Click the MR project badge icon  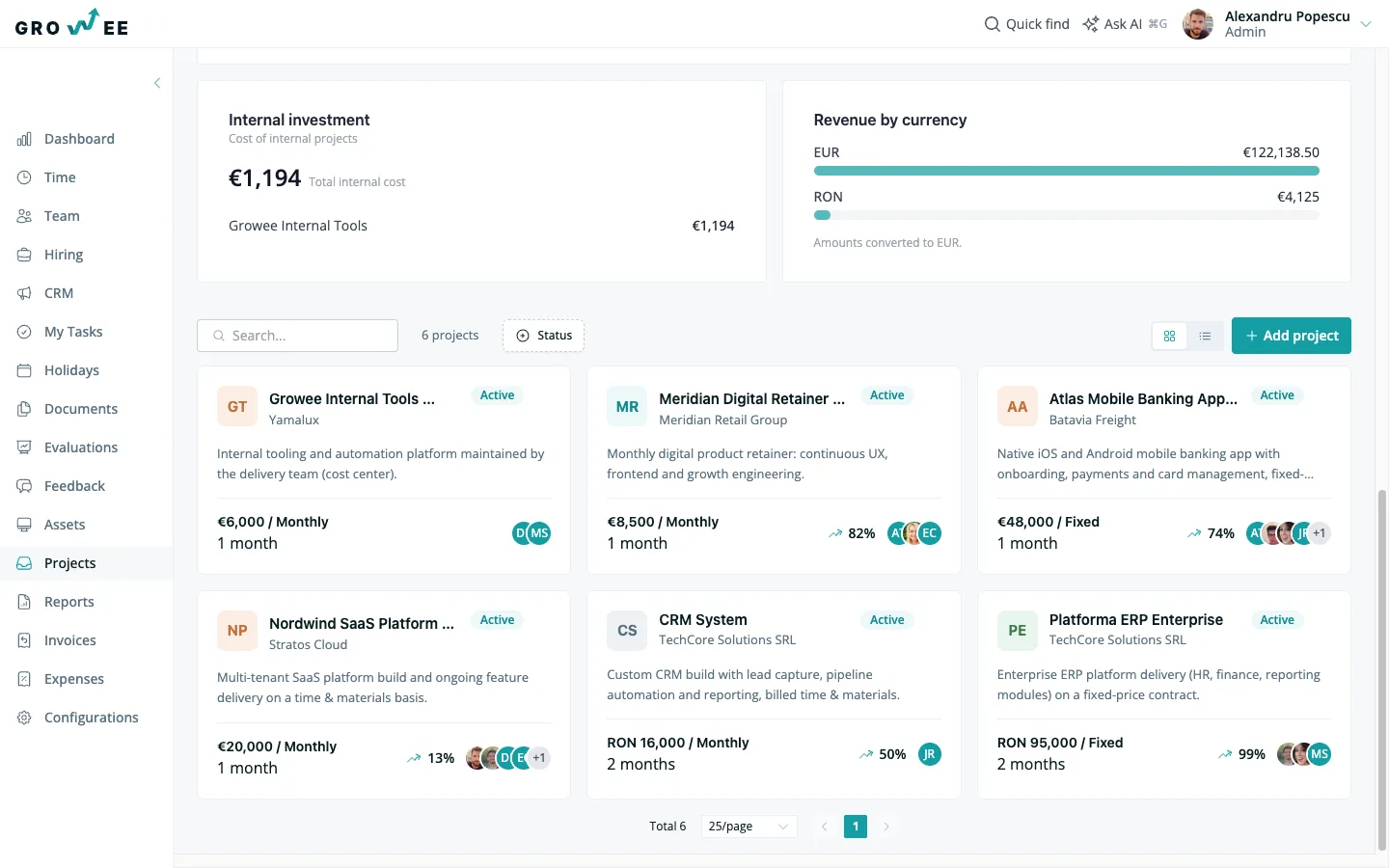[627, 407]
